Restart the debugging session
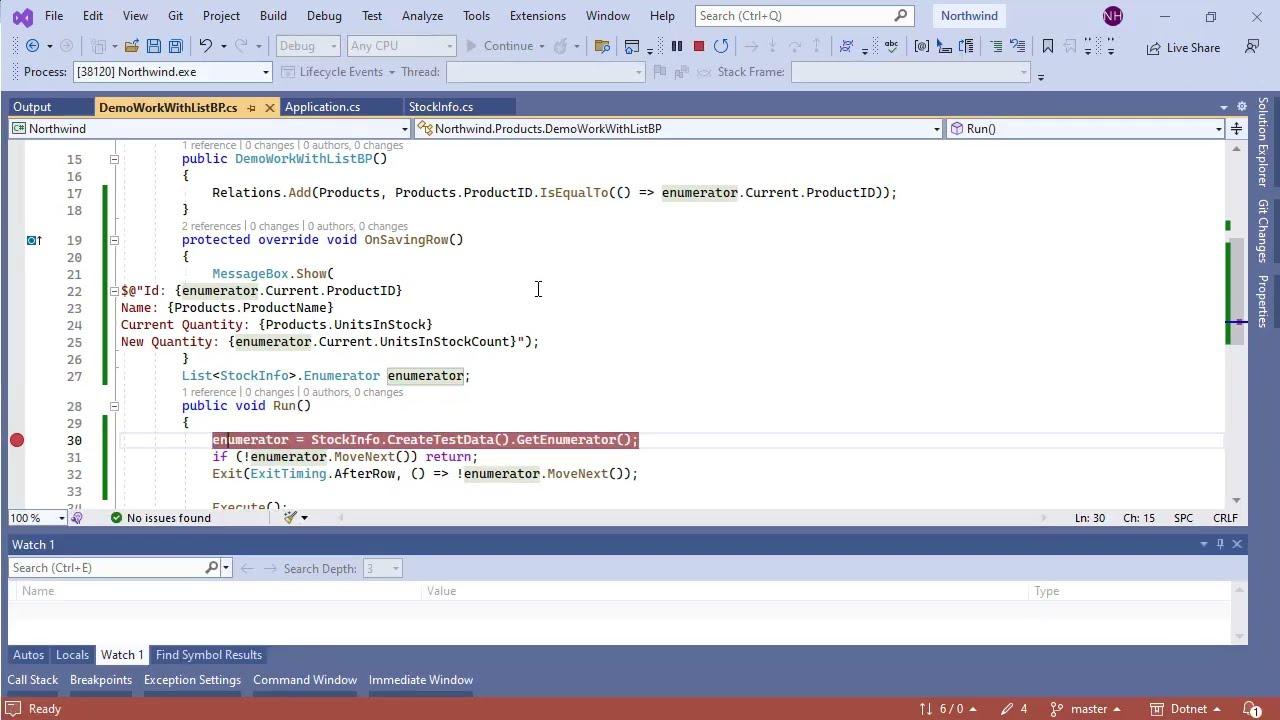Viewport: 1280px width, 720px height. pos(721,46)
